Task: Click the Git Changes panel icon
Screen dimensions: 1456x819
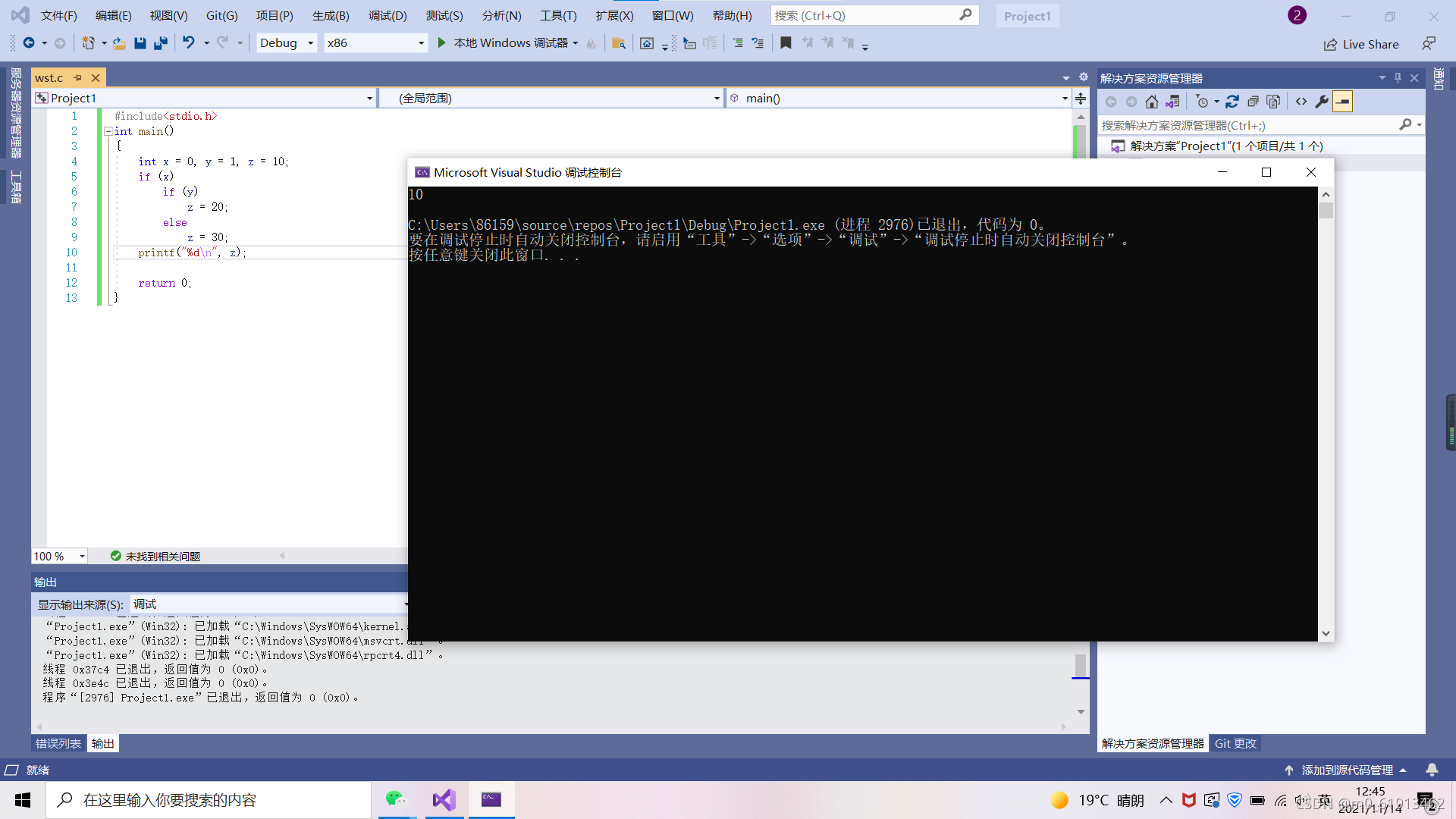Action: click(1236, 743)
